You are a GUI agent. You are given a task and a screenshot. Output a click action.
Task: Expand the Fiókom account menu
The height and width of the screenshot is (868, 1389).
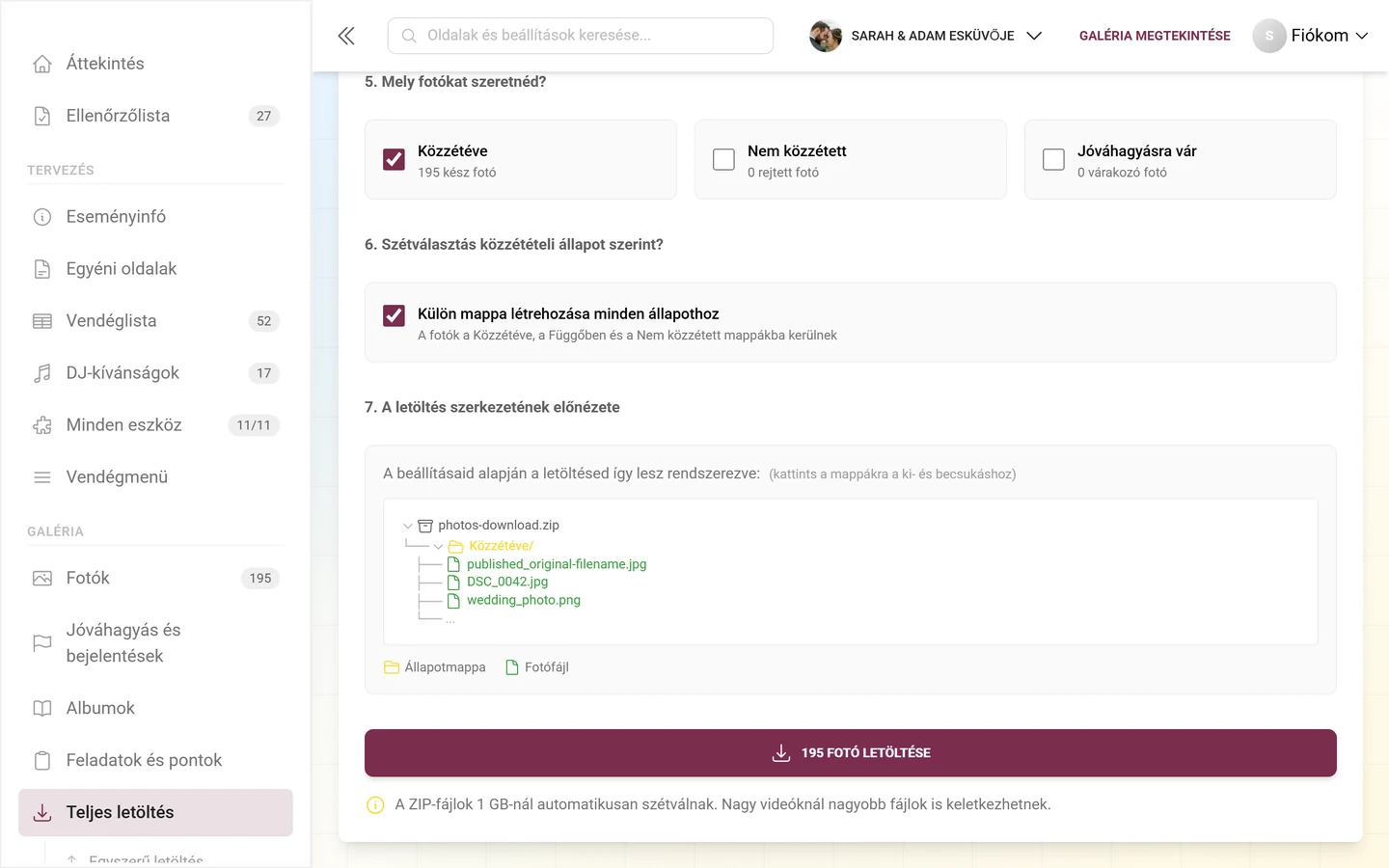(x=1310, y=36)
